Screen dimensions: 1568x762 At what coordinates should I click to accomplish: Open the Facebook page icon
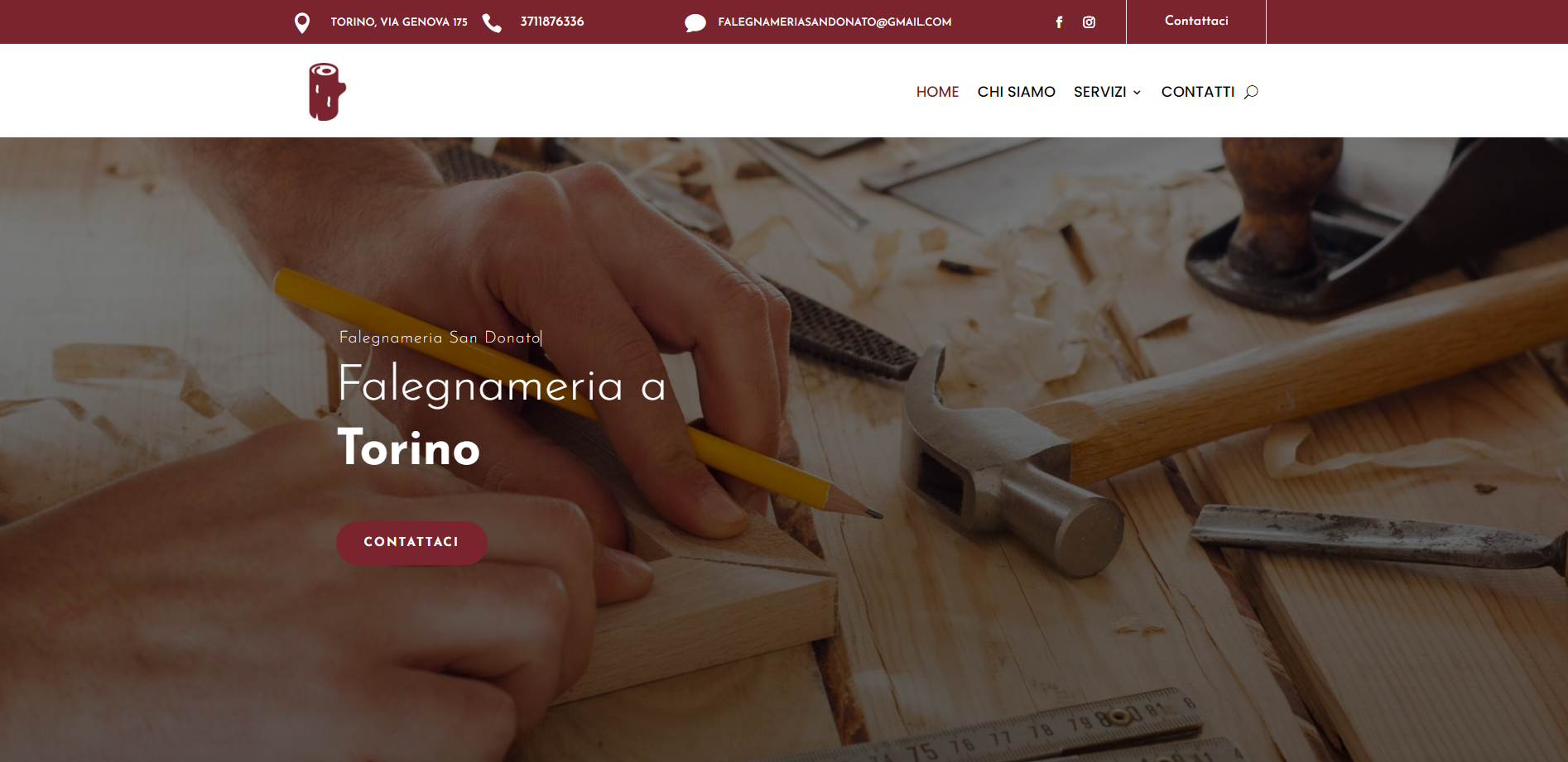[x=1059, y=22]
